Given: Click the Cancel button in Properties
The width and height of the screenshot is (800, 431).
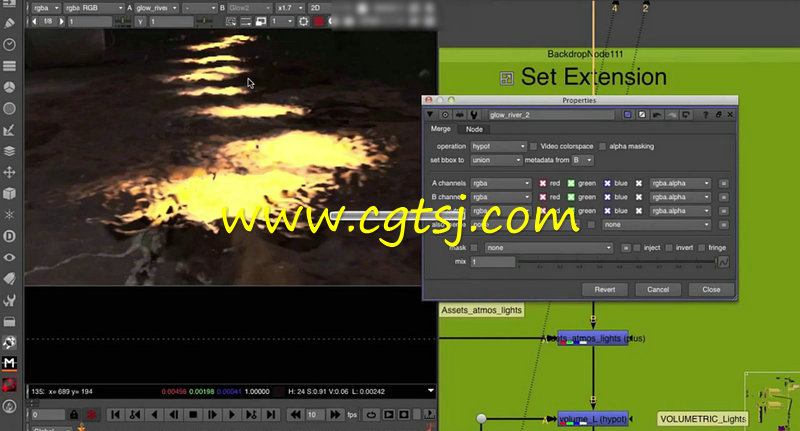Looking at the screenshot, I should (x=658, y=290).
